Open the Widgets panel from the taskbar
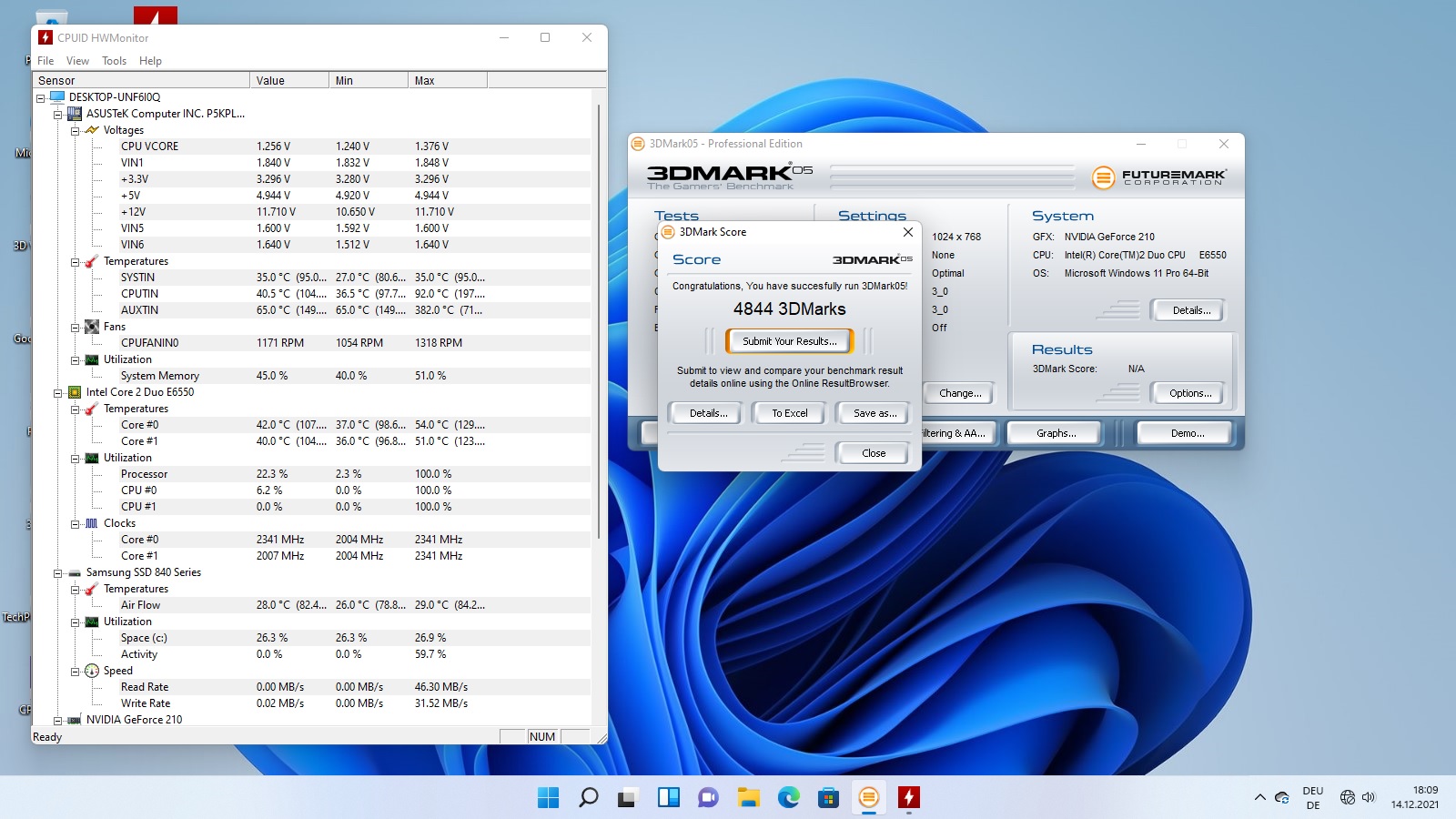1456x819 pixels. [669, 798]
